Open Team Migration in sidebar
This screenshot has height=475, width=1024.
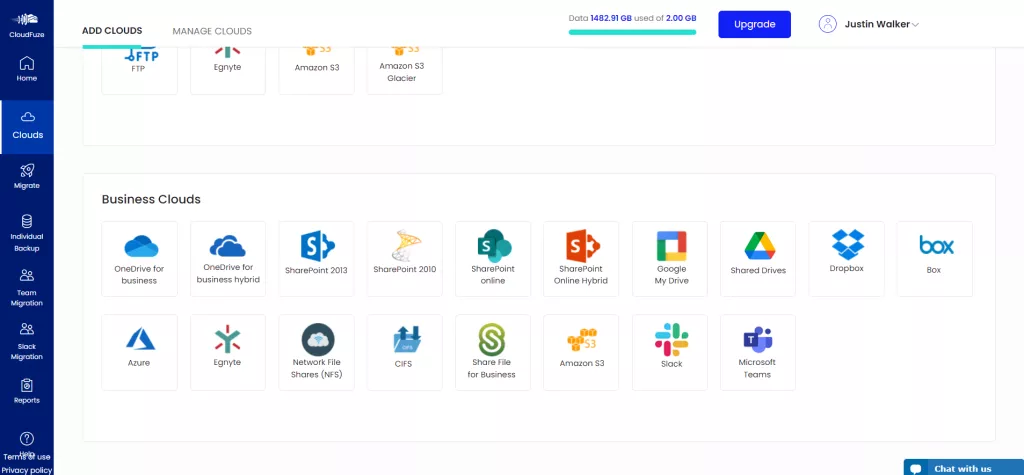tap(27, 287)
